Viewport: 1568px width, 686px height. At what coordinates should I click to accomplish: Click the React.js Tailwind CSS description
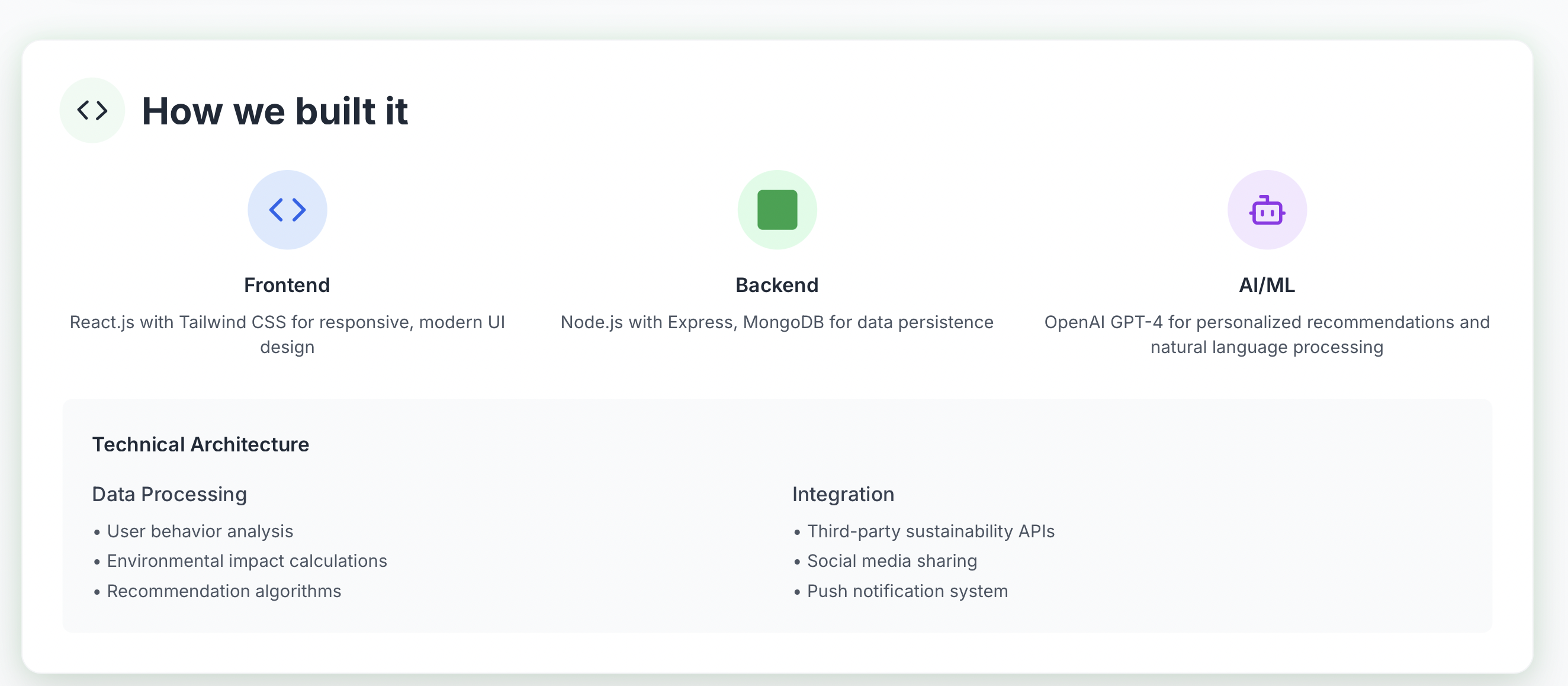(x=287, y=334)
